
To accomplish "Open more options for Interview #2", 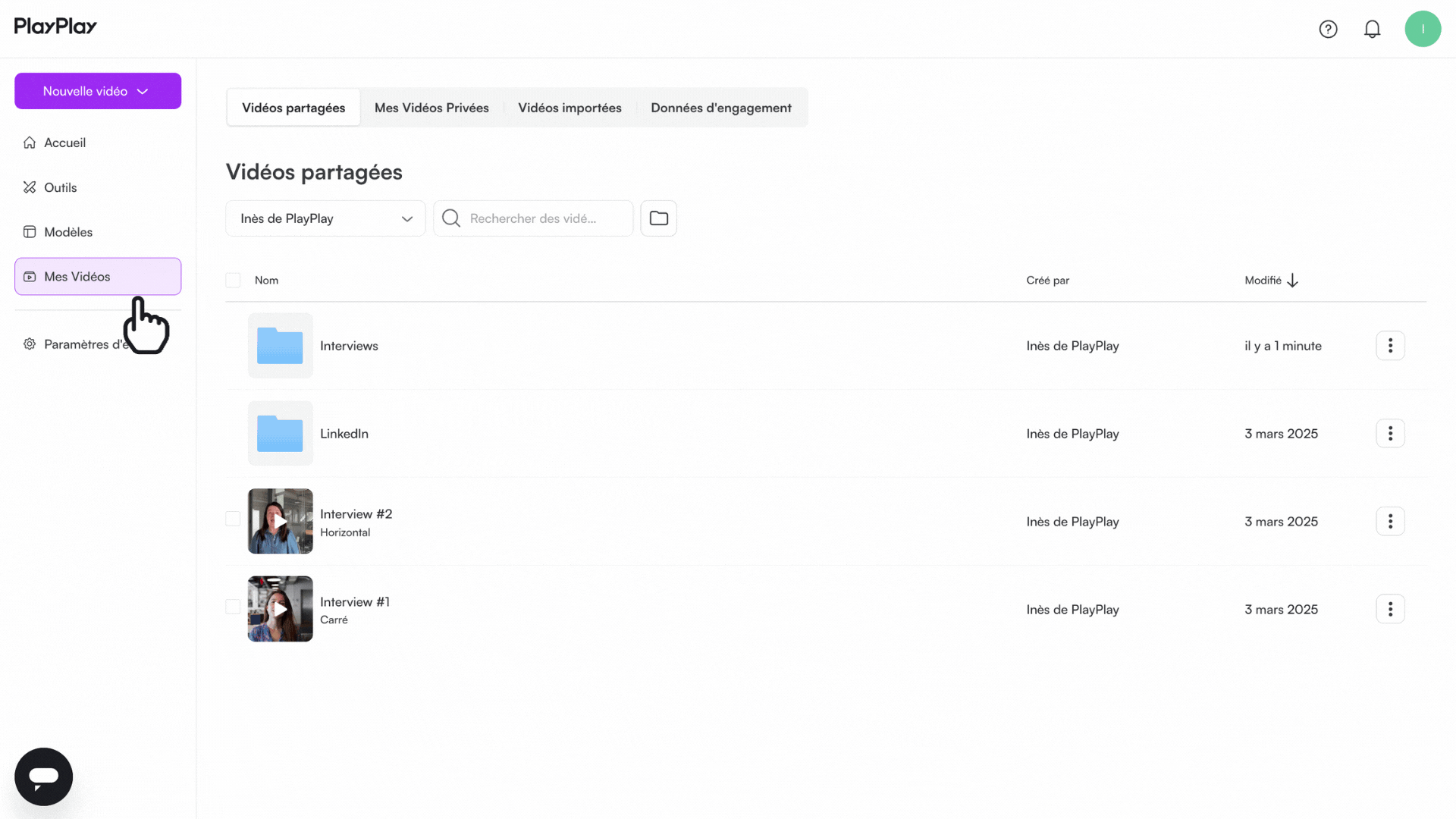I will coord(1390,522).
